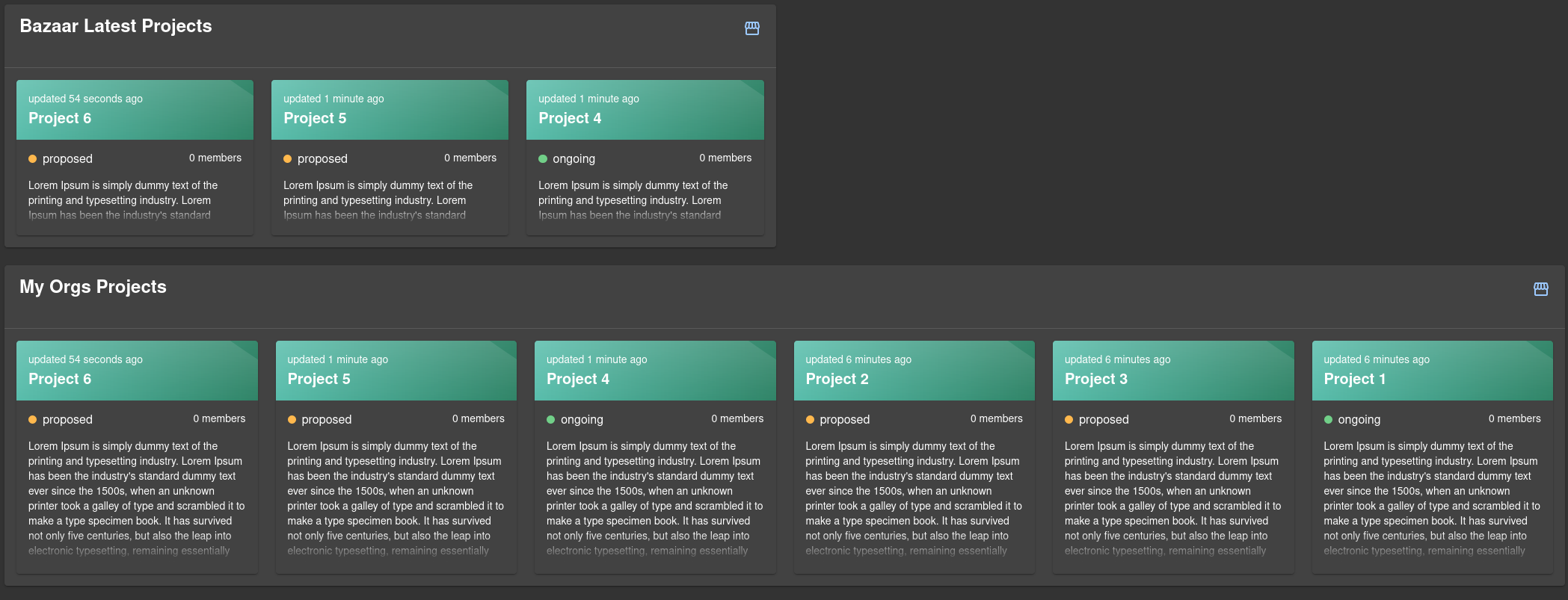Click the orange proposed status dot on Project 2
The width and height of the screenshot is (1568, 600).
pos(810,420)
